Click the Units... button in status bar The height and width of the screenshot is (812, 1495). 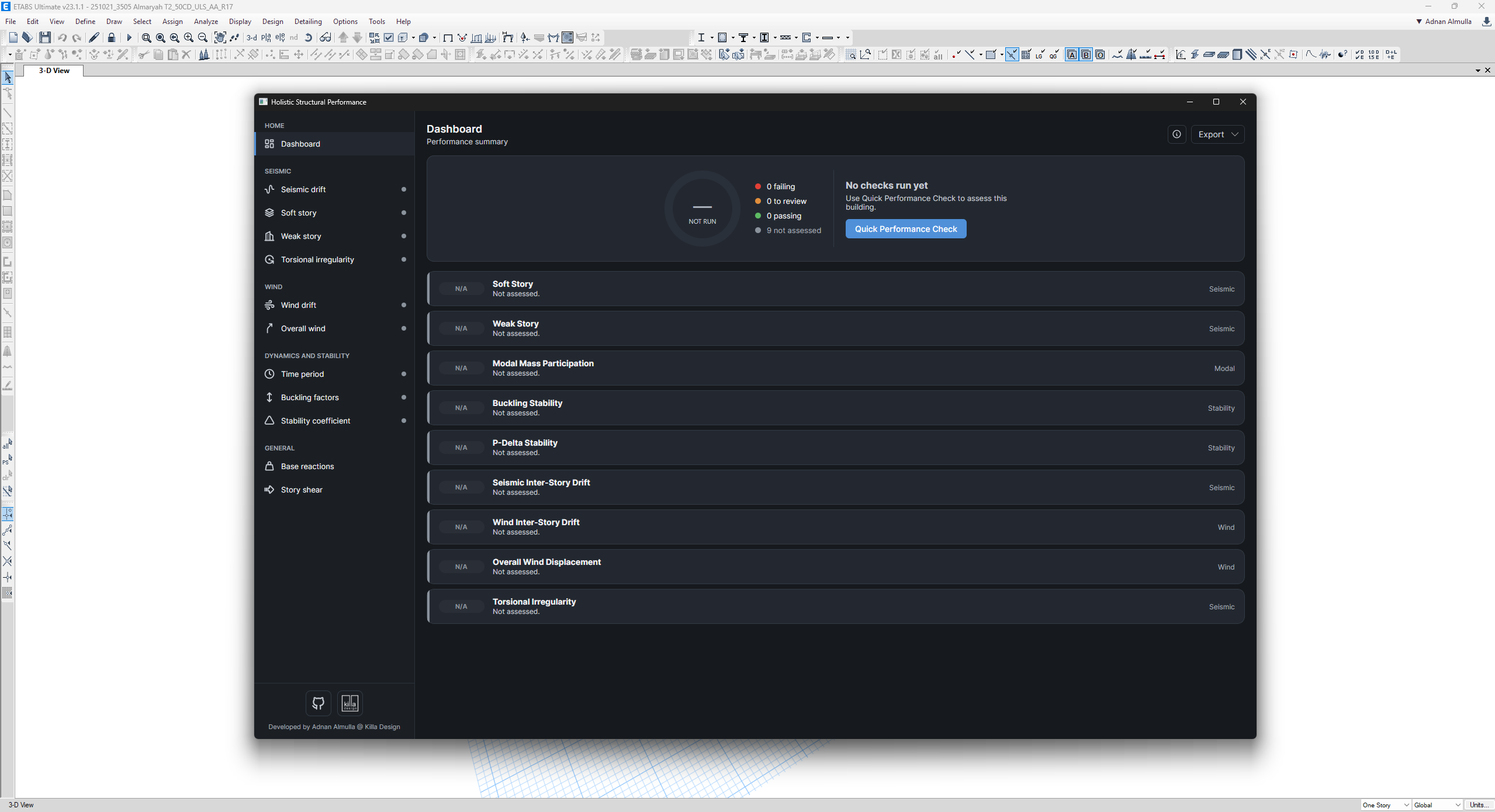[x=1479, y=805]
